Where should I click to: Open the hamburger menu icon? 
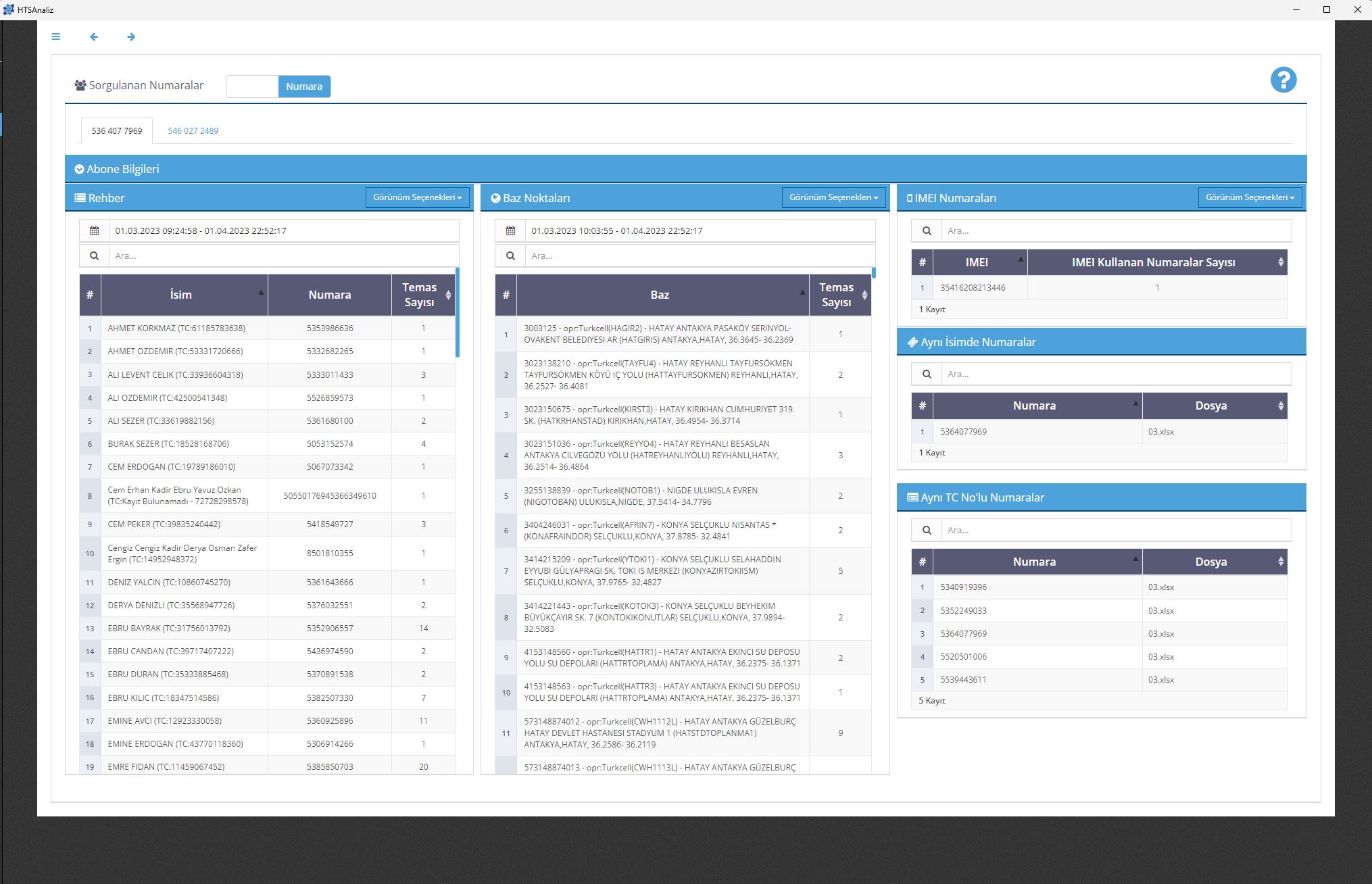click(56, 36)
